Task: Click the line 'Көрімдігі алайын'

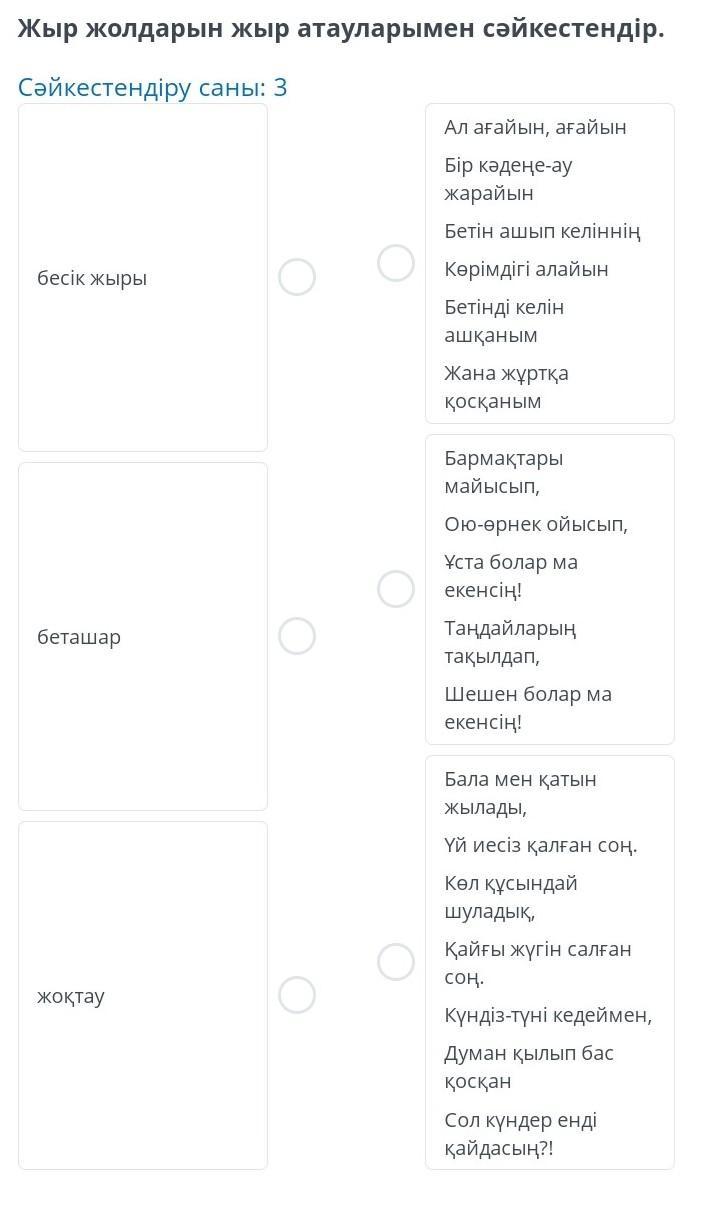Action: [526, 269]
